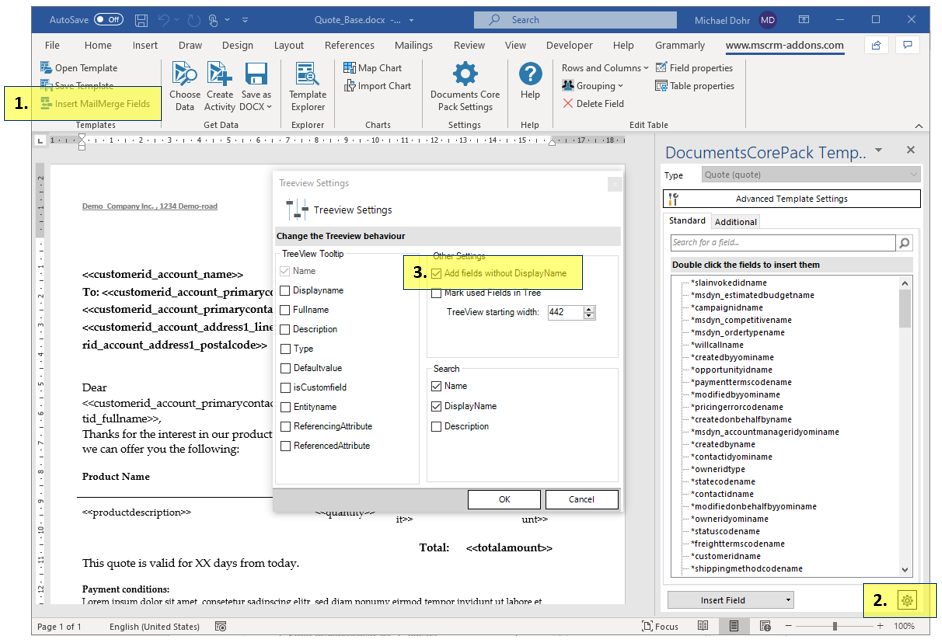Image resolution: width=942 pixels, height=643 pixels.
Task: Check the Displayname tooltip checkbox
Action: (285, 291)
